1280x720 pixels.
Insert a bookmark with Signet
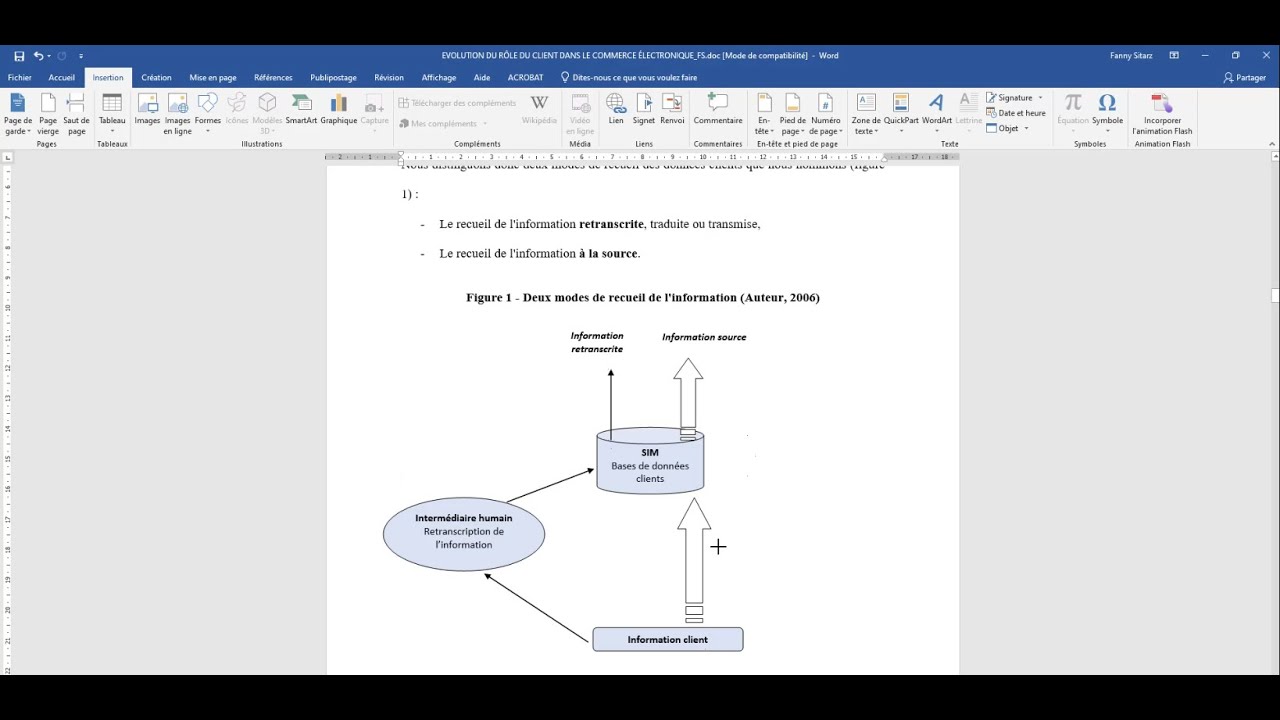[x=644, y=110]
